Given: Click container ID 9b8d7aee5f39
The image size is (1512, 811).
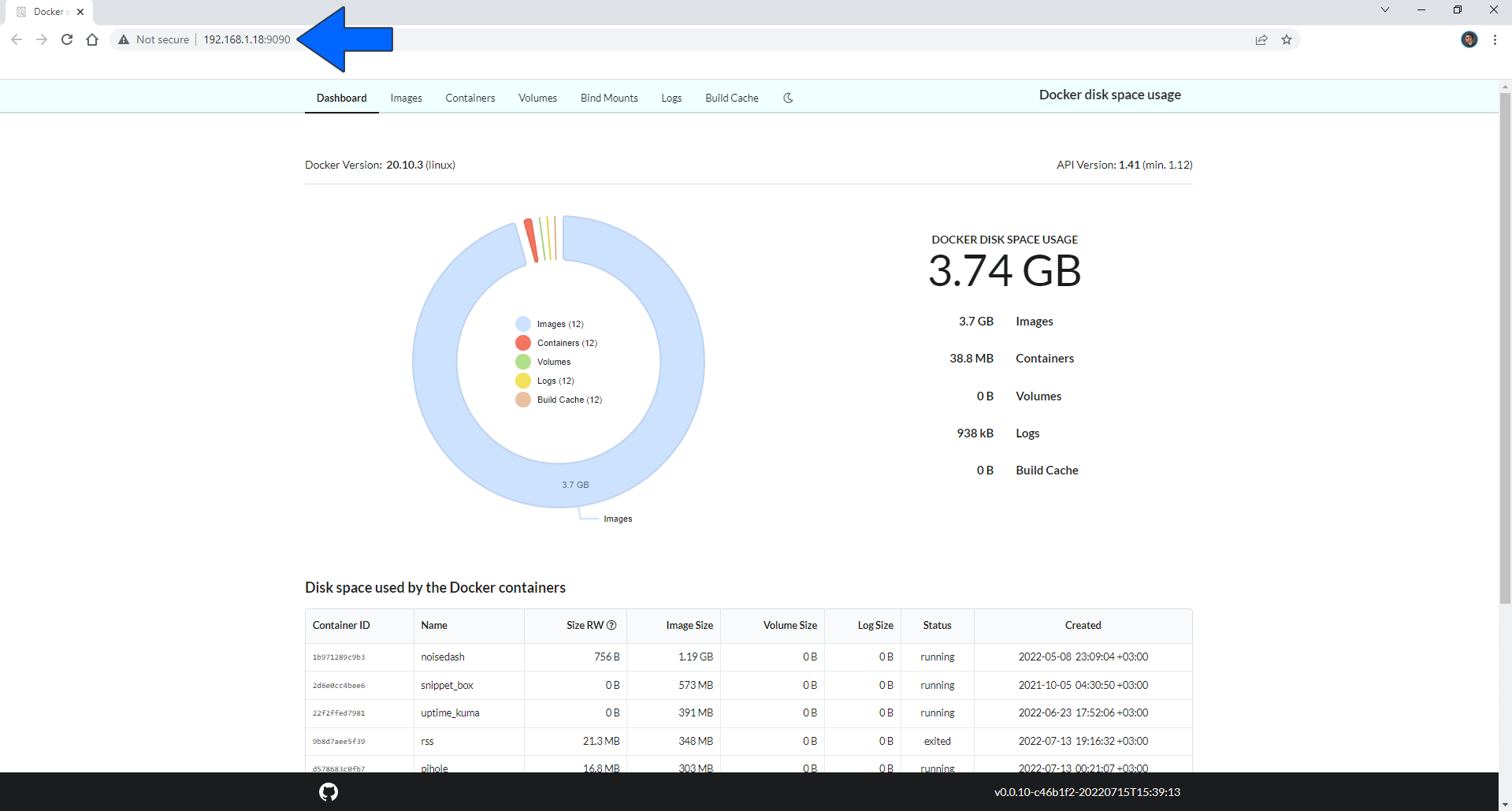Looking at the screenshot, I should pyautogui.click(x=339, y=742).
